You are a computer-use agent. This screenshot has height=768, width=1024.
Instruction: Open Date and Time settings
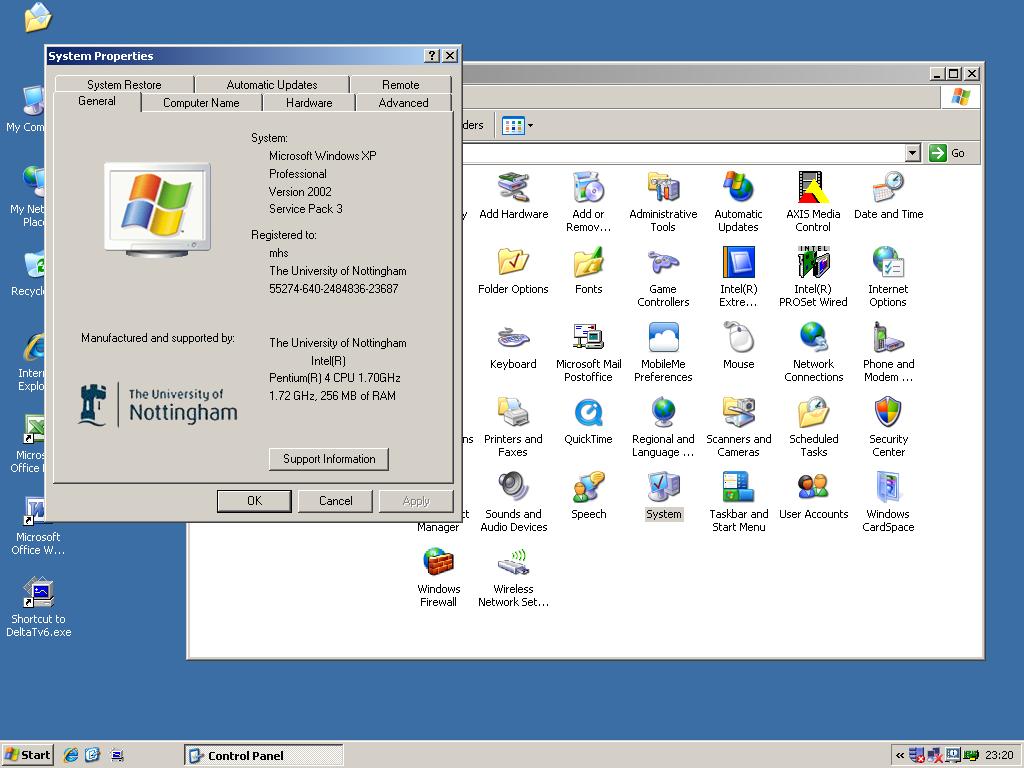pos(888,196)
